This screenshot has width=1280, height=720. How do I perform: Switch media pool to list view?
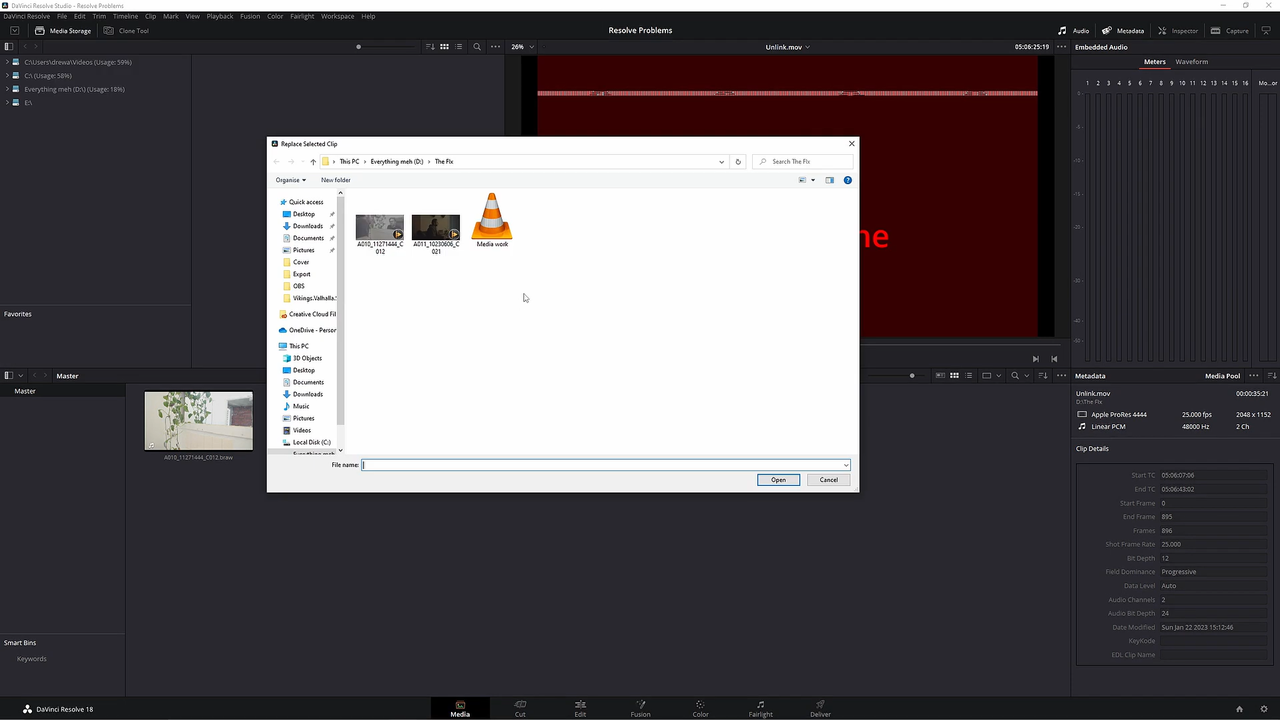[x=457, y=46]
